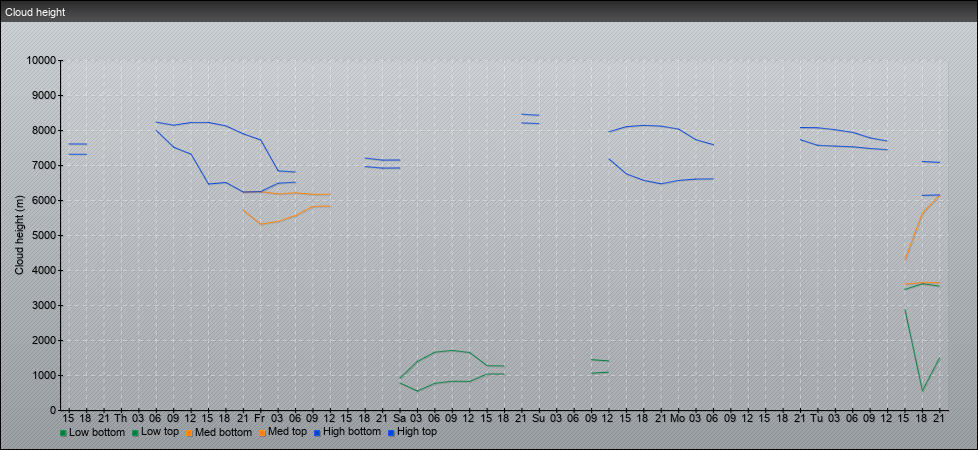This screenshot has height=450, width=978.
Task: Toggle the Med bottom legend series
Action: click(218, 432)
